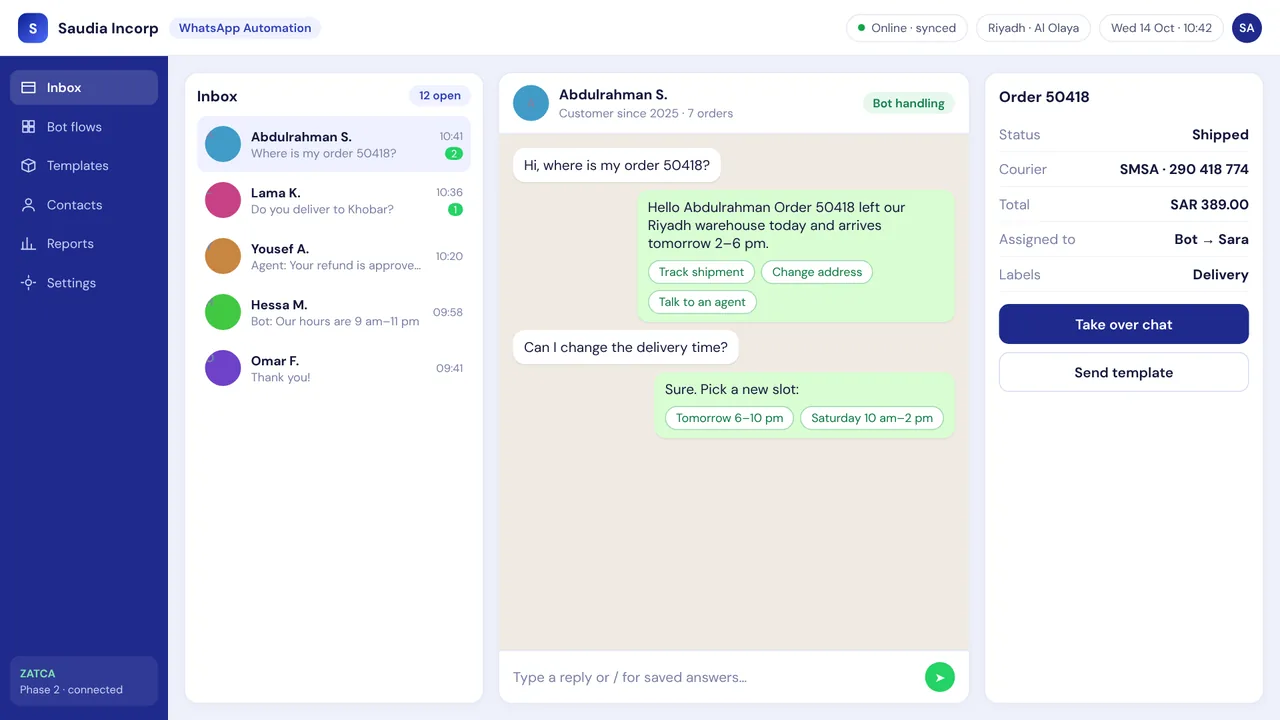Image resolution: width=1280 pixels, height=720 pixels.
Task: Click the WhatsApp Automation tag
Action: pos(245,28)
